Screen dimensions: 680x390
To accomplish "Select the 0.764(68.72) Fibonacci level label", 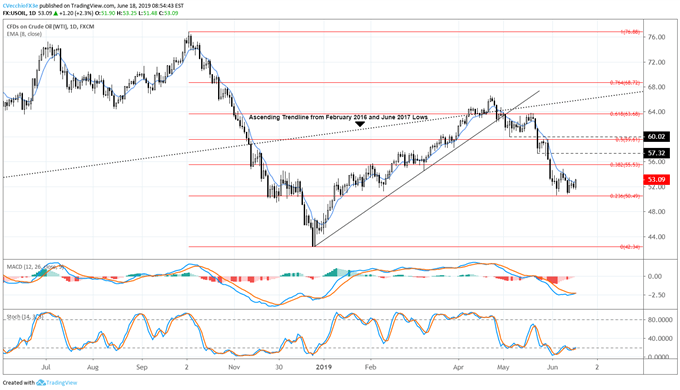I will pos(625,82).
